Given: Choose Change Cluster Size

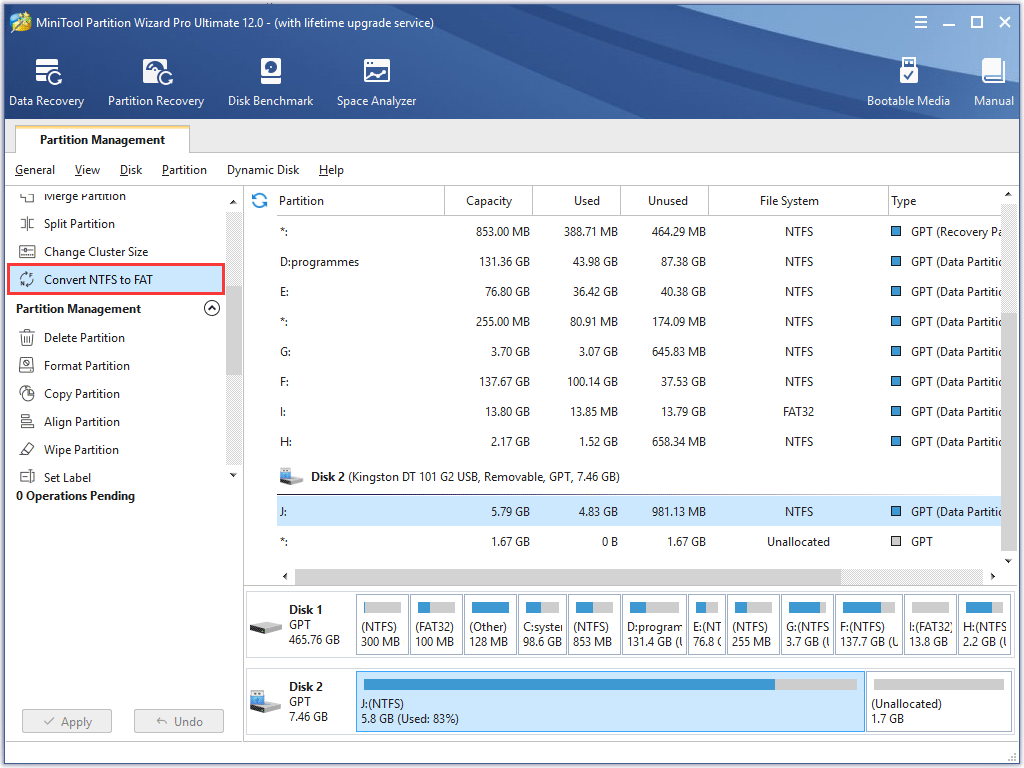Looking at the screenshot, I should click(x=95, y=251).
